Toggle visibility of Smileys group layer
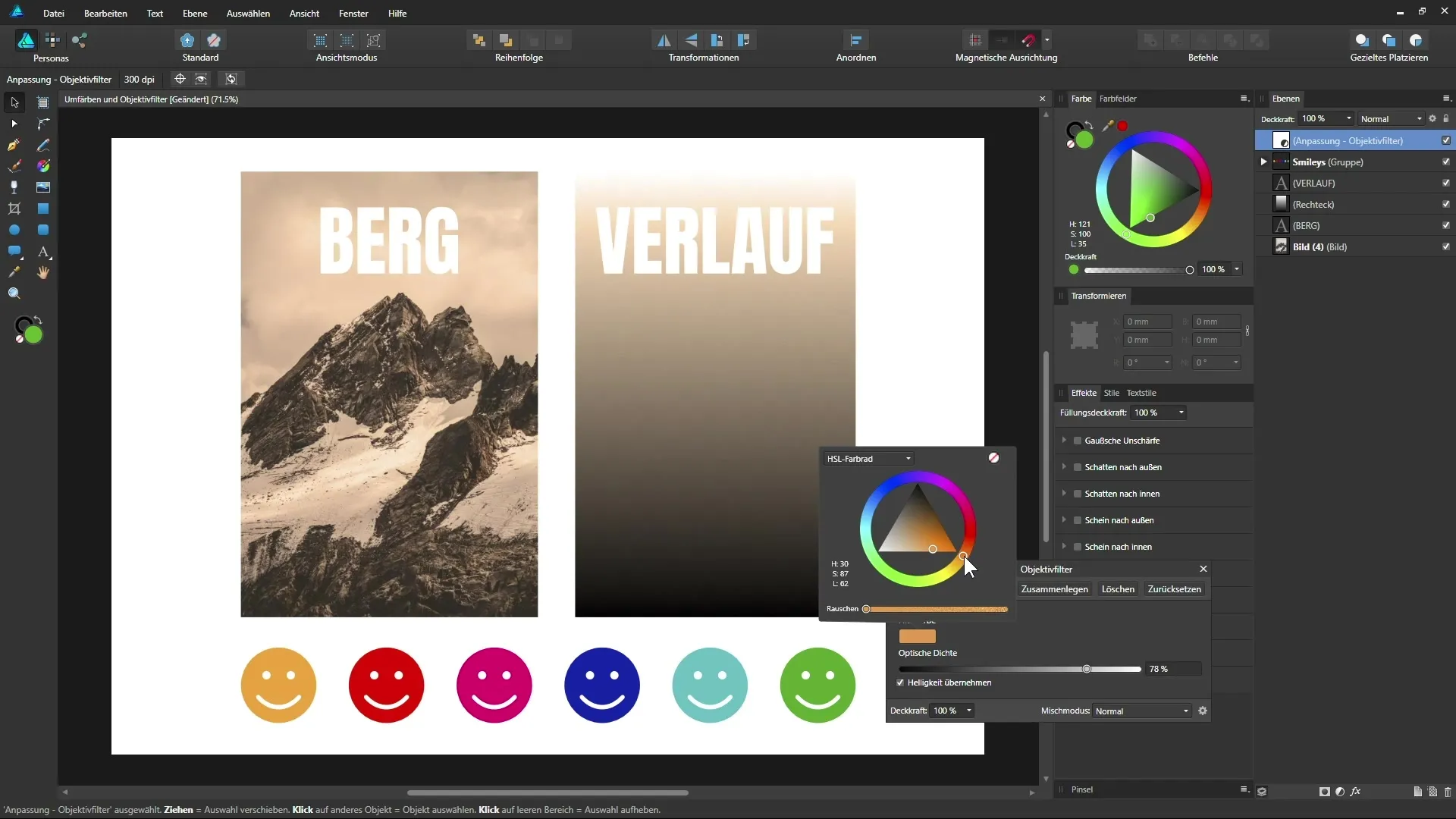The height and width of the screenshot is (819, 1456). [x=1445, y=162]
